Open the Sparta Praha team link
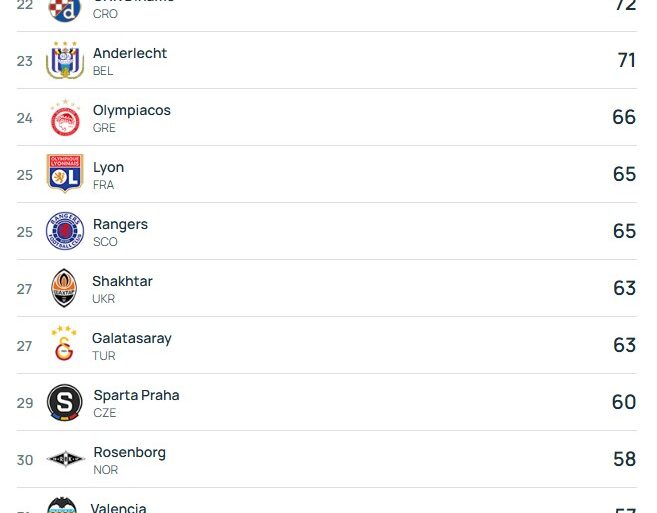 (136, 395)
